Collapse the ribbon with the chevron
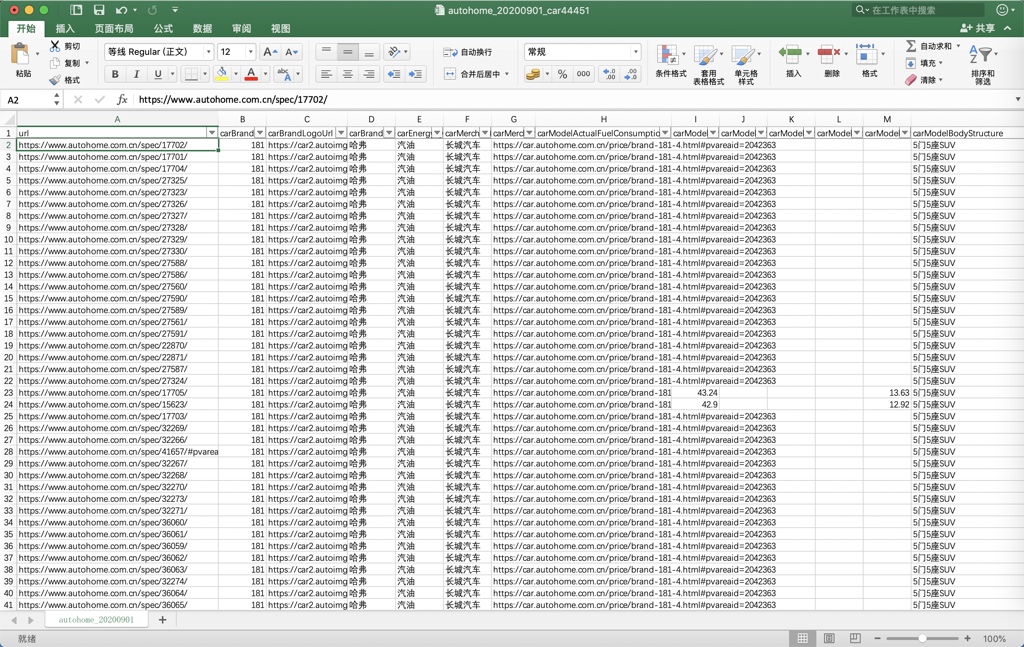 point(1008,28)
